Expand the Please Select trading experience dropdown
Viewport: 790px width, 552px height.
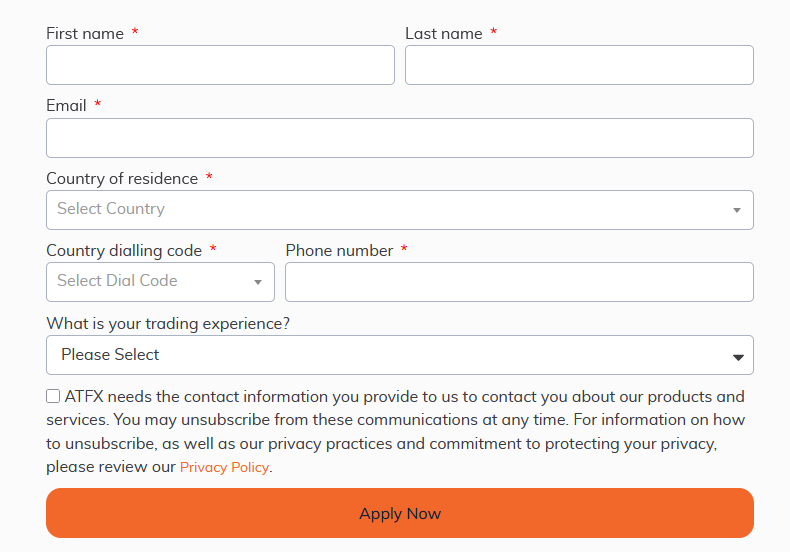[400, 355]
